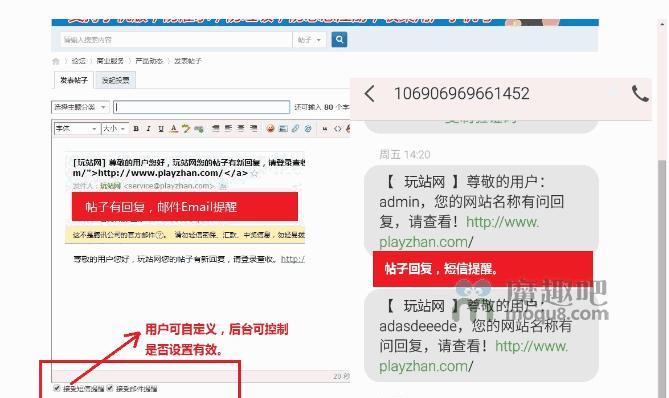Tap the phone call icon beside 106906969661452
669x398 pixels.
click(x=640, y=93)
